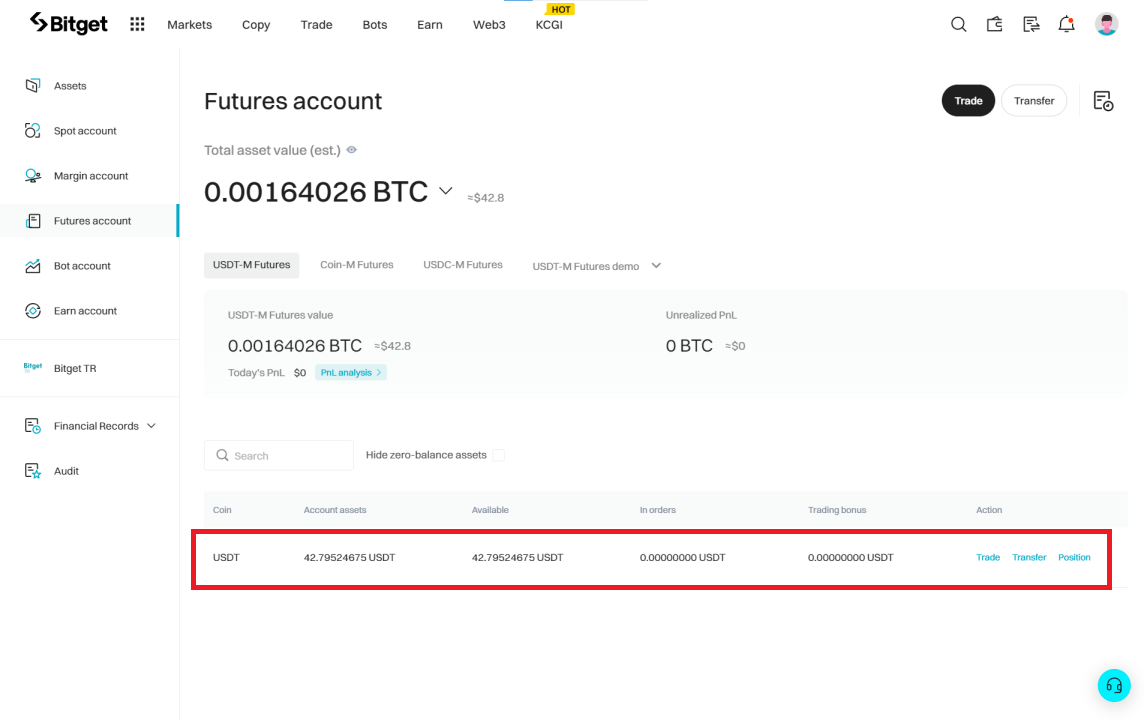Screen dimensions: 1144x720
Task: Focus the coin Search input field
Action: click(279, 455)
